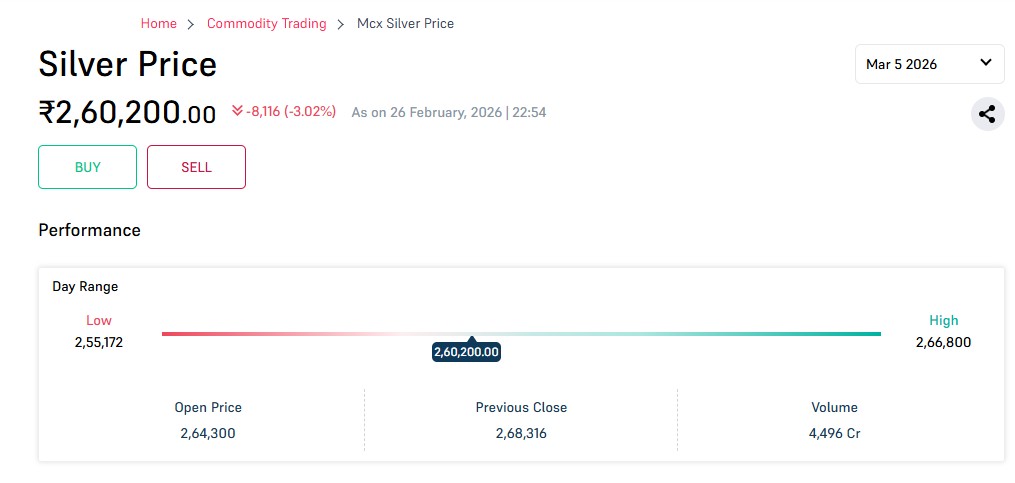This screenshot has width=1015, height=483.
Task: Click the dropdown arrow beside Mar 5 2026
Action: tap(985, 63)
